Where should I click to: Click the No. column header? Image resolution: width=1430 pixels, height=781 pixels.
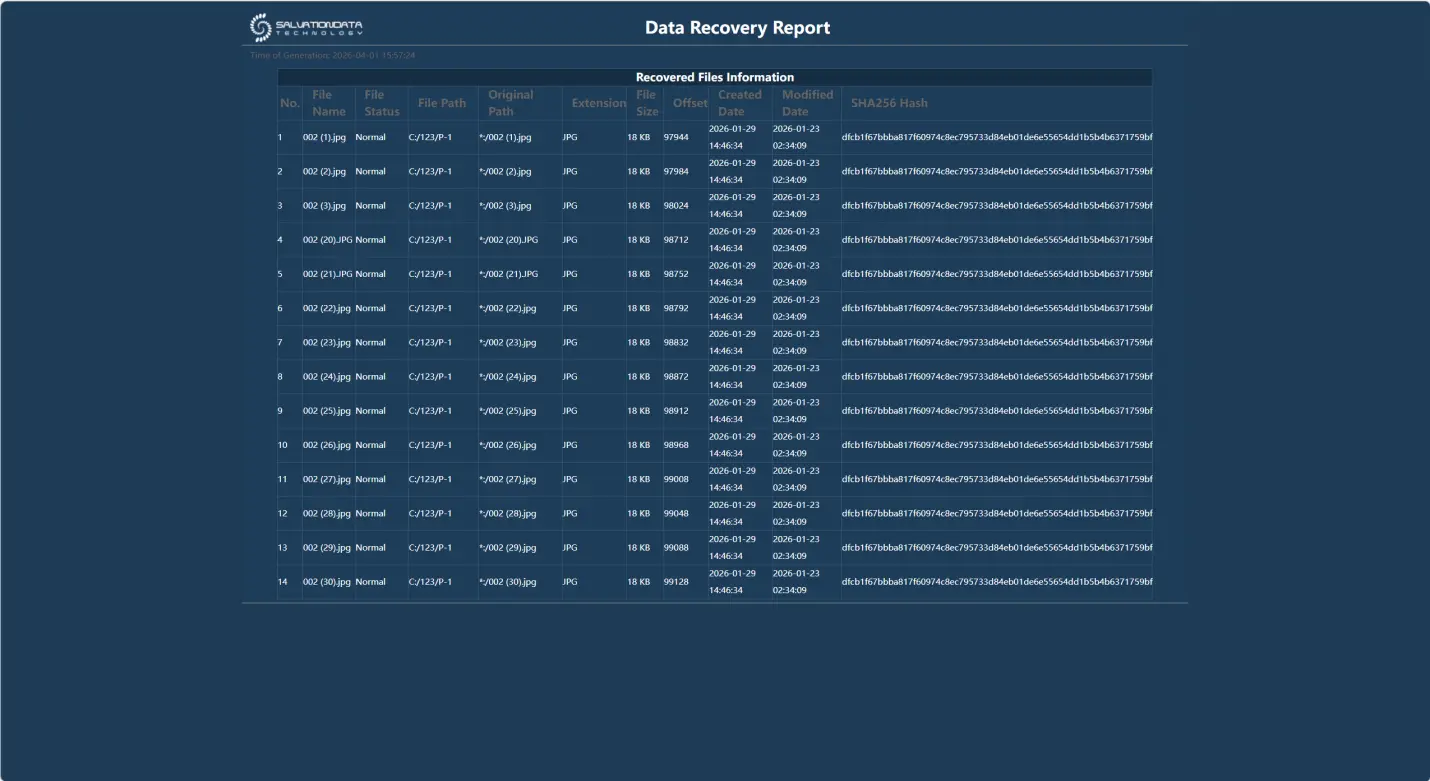click(290, 103)
